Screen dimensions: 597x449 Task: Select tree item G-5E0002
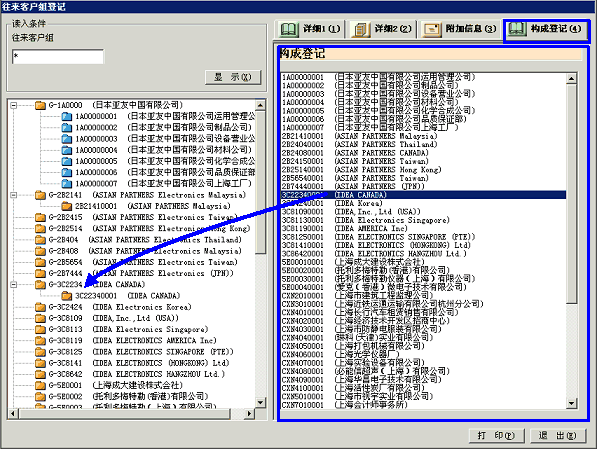(x=128, y=397)
